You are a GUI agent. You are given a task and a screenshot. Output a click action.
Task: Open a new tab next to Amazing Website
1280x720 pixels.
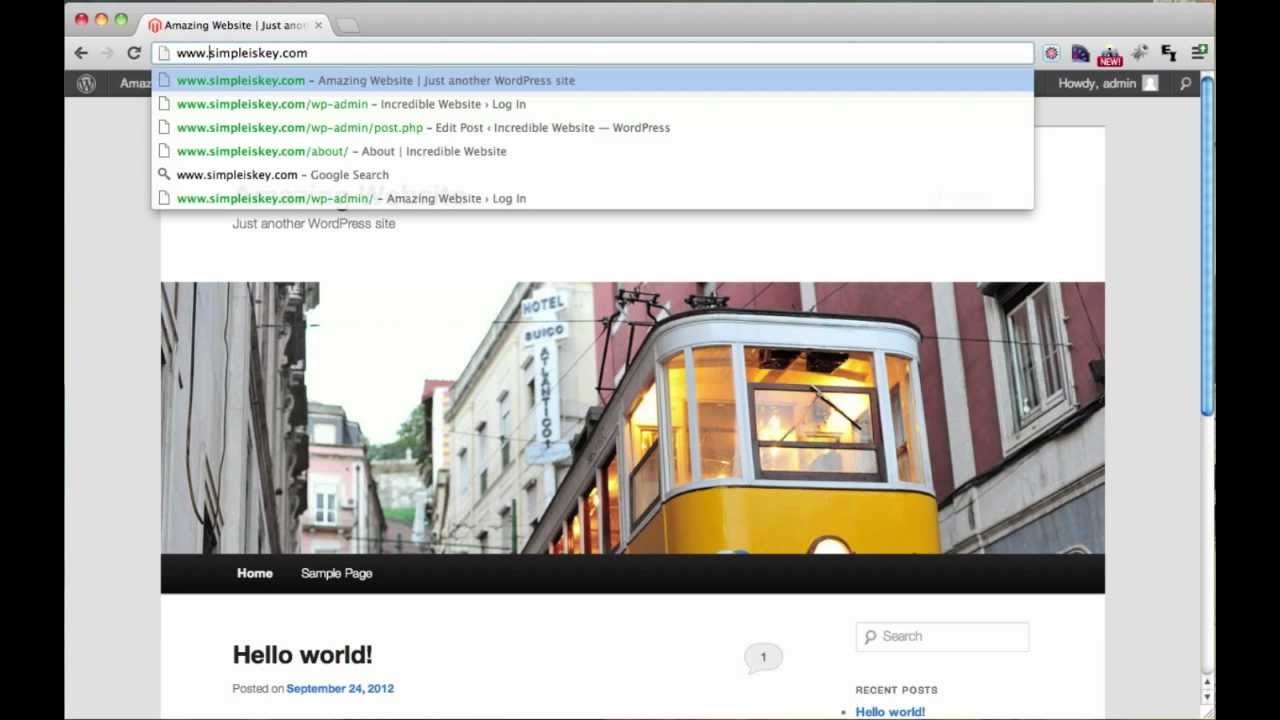tap(348, 25)
